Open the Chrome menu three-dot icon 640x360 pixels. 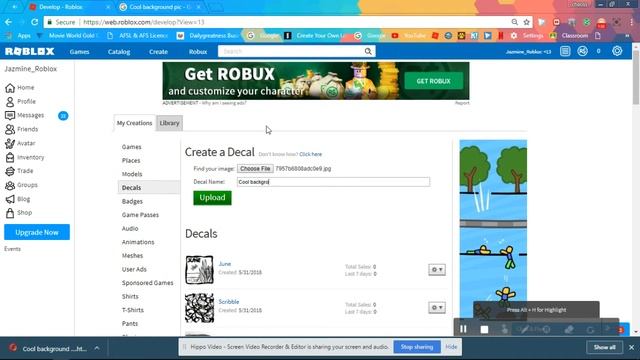pos(631,22)
